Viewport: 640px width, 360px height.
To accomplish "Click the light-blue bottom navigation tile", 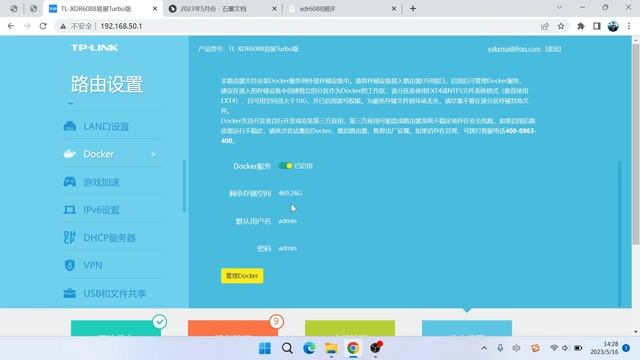I will pyautogui.click(x=467, y=328).
